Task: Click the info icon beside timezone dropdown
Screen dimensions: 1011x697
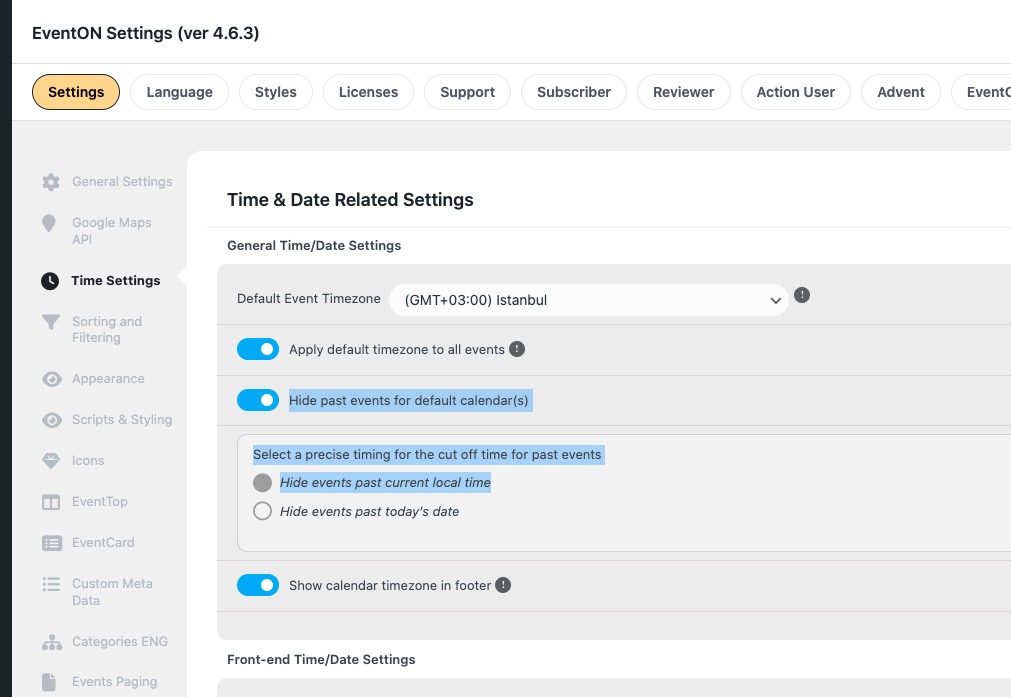Action: pyautogui.click(x=801, y=295)
